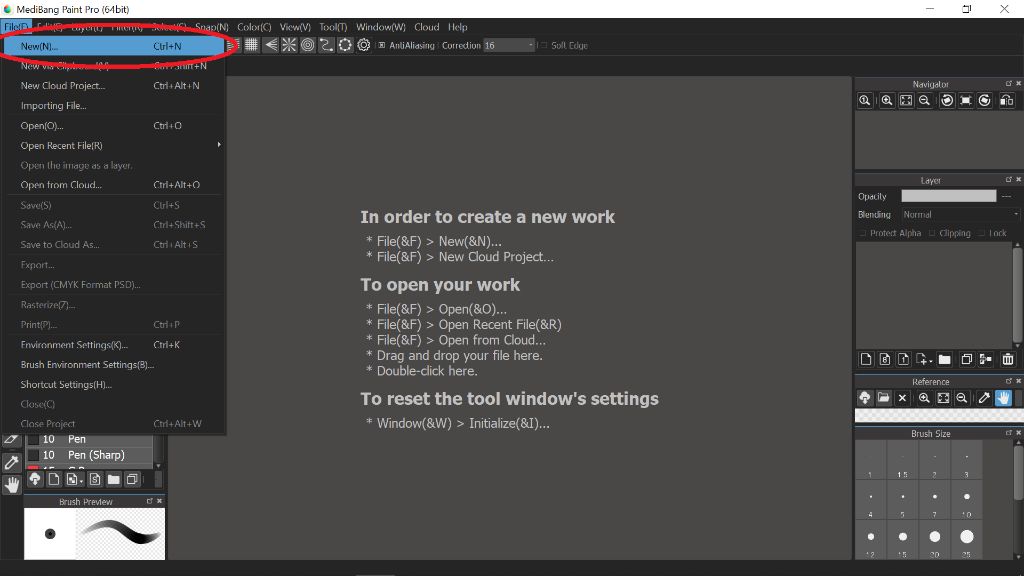This screenshot has height=576, width=1024.
Task: Click Navigator fit to screen icon
Action: point(906,101)
